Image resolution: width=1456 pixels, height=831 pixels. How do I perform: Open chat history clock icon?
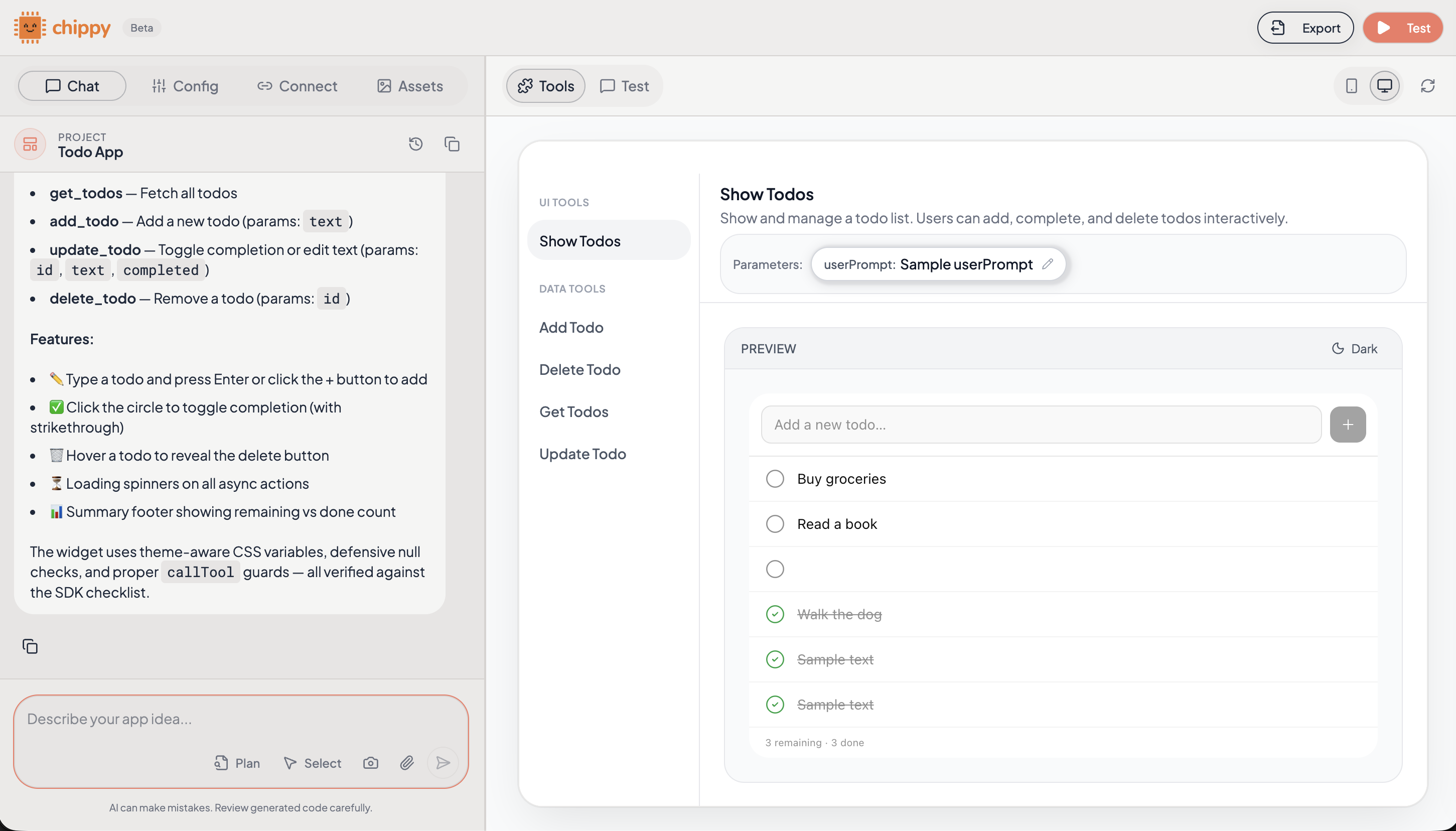pyautogui.click(x=416, y=144)
